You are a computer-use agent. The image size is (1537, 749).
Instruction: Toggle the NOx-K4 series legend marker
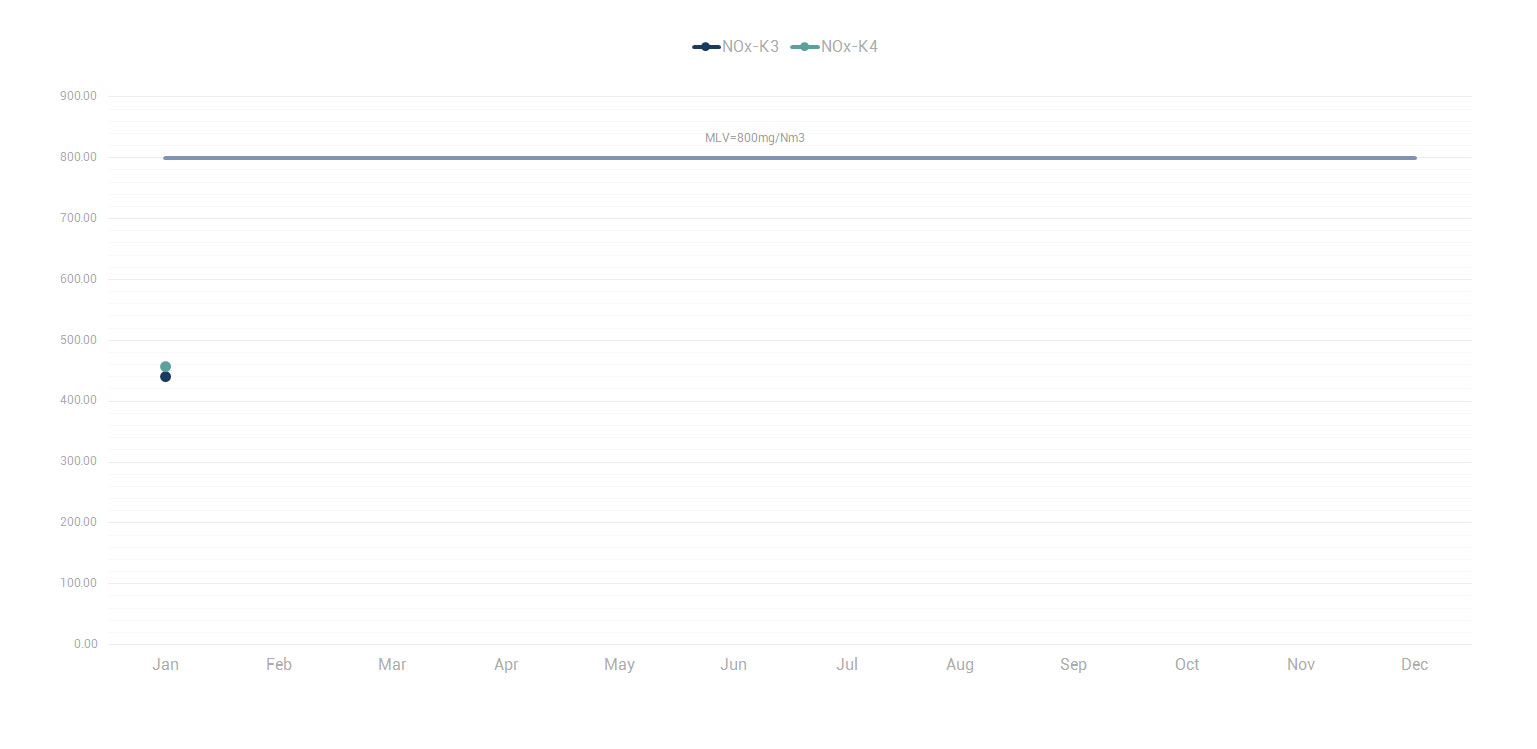(x=804, y=47)
